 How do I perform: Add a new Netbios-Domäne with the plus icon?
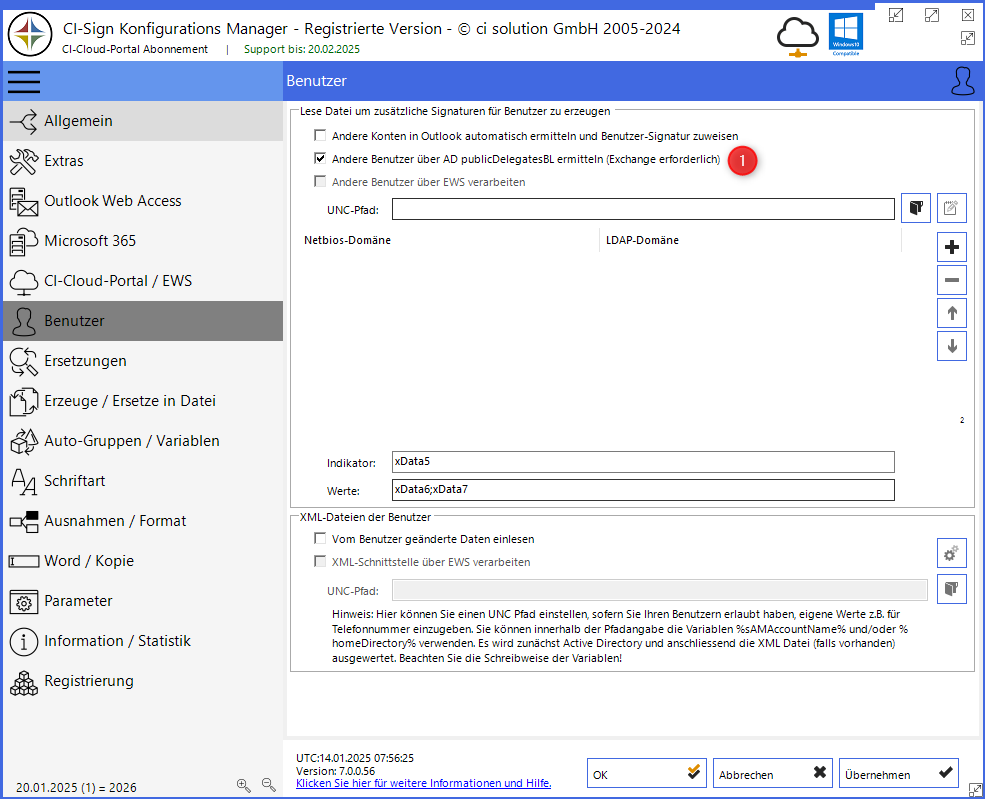point(951,246)
